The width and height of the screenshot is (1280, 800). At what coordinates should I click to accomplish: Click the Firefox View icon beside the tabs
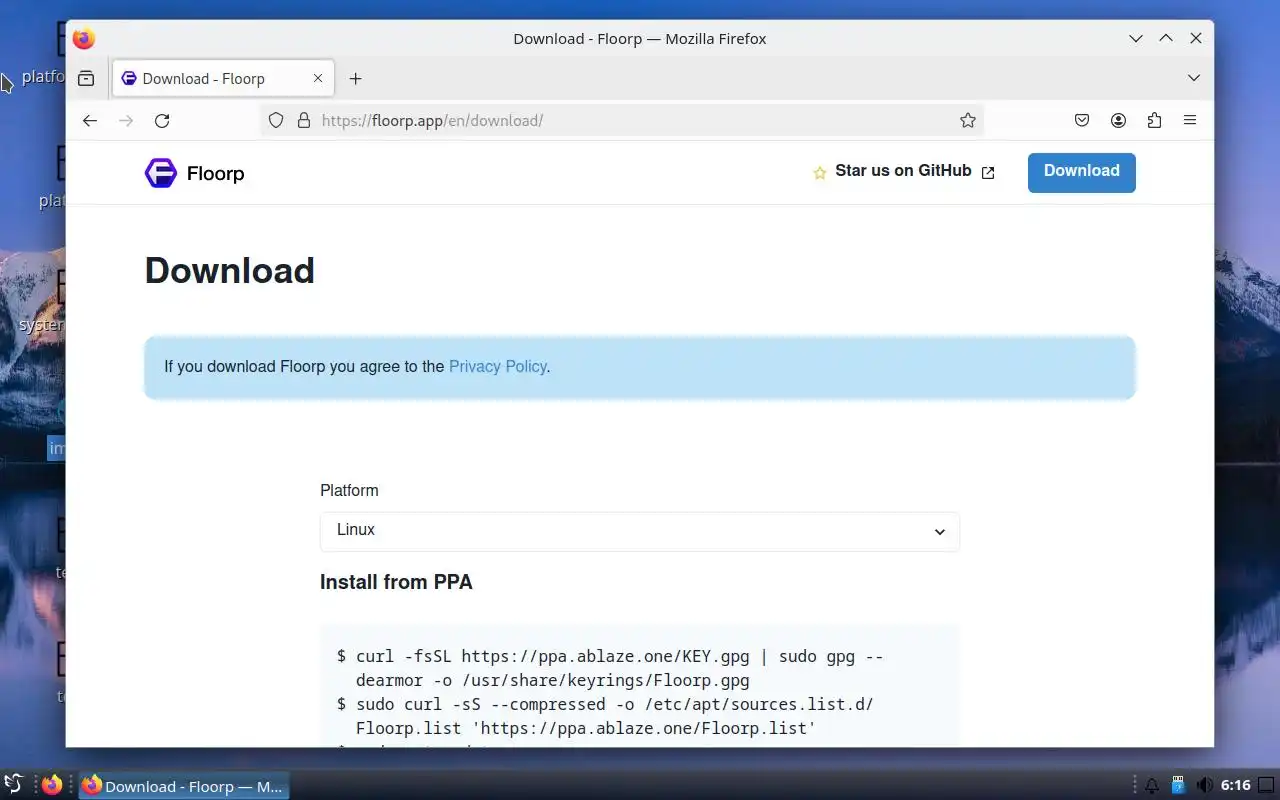(x=86, y=78)
